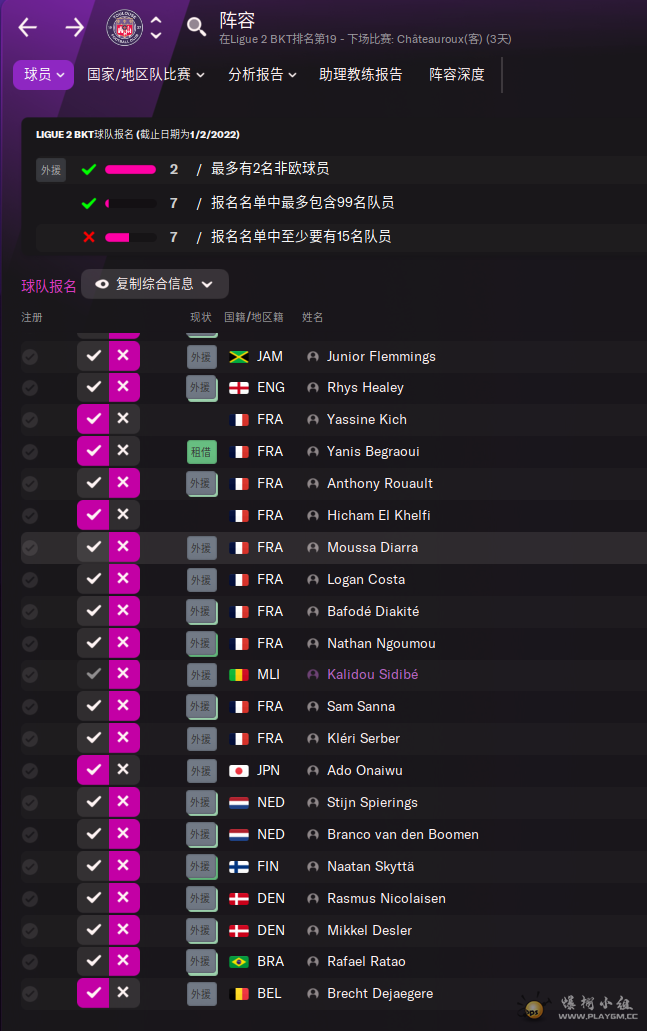The height and width of the screenshot is (1031, 647).
Task: Toggle registration circle for Logan Costa
Action: point(30,580)
